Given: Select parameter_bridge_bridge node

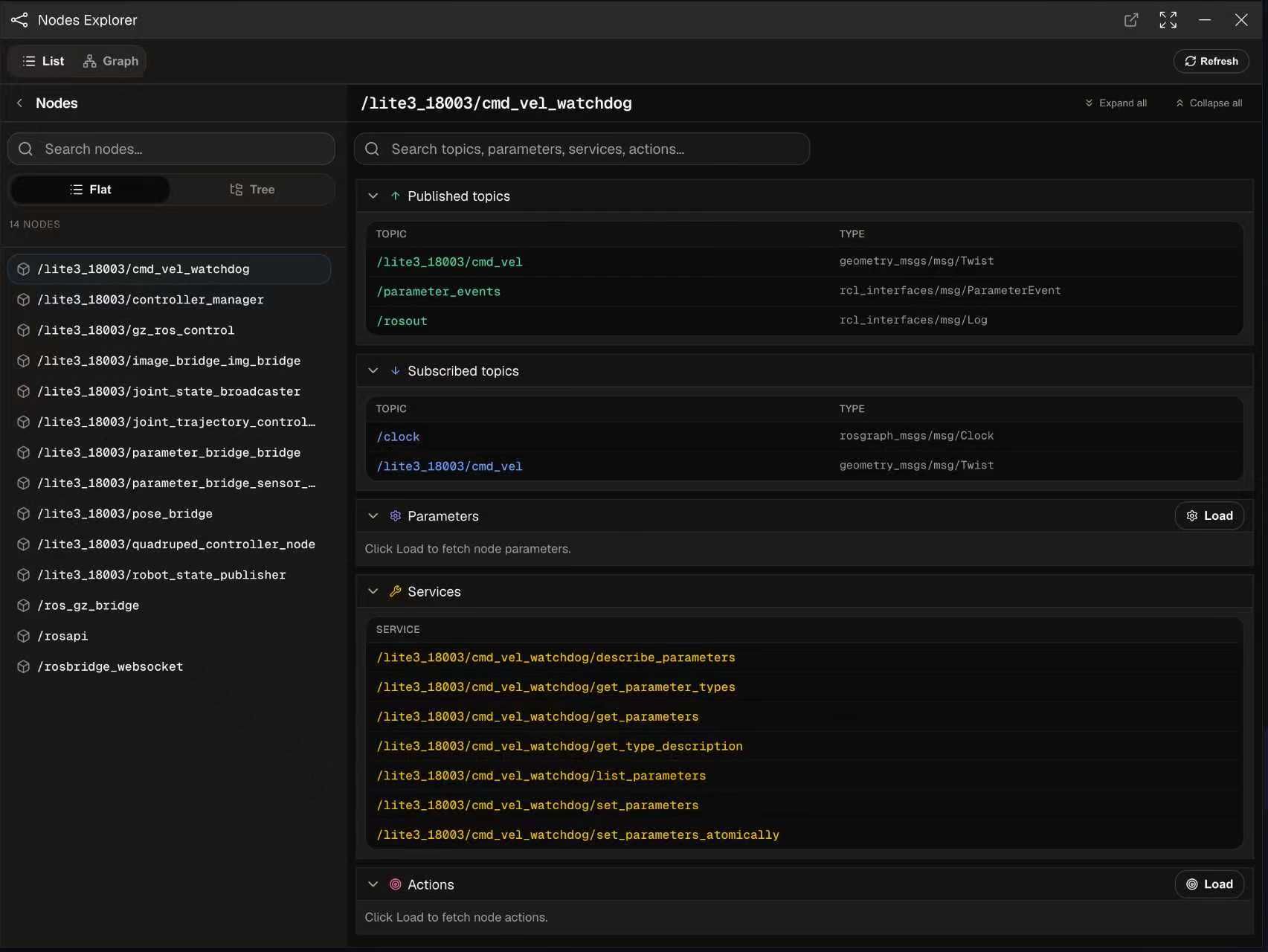Looking at the screenshot, I should tap(170, 452).
